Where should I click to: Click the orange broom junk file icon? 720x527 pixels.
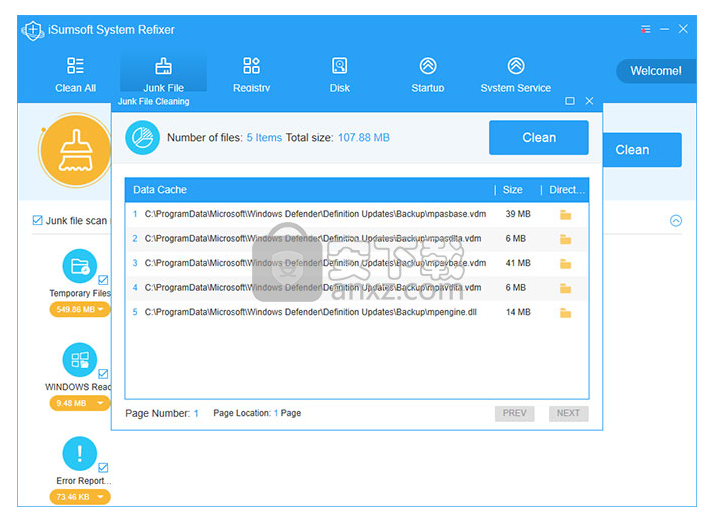pos(76,151)
